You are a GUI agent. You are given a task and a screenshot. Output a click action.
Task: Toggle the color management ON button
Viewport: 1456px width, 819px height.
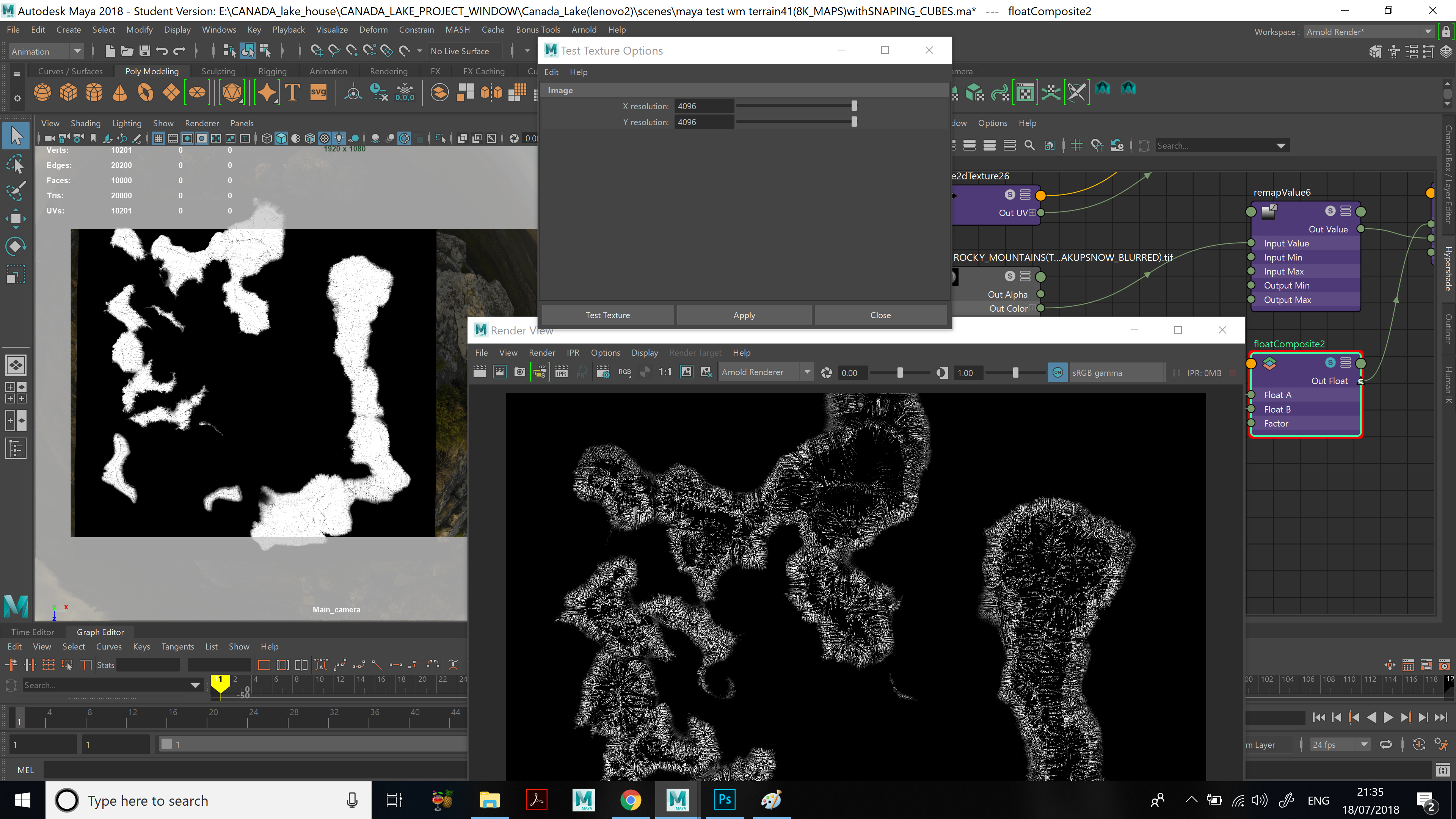[x=1057, y=372]
